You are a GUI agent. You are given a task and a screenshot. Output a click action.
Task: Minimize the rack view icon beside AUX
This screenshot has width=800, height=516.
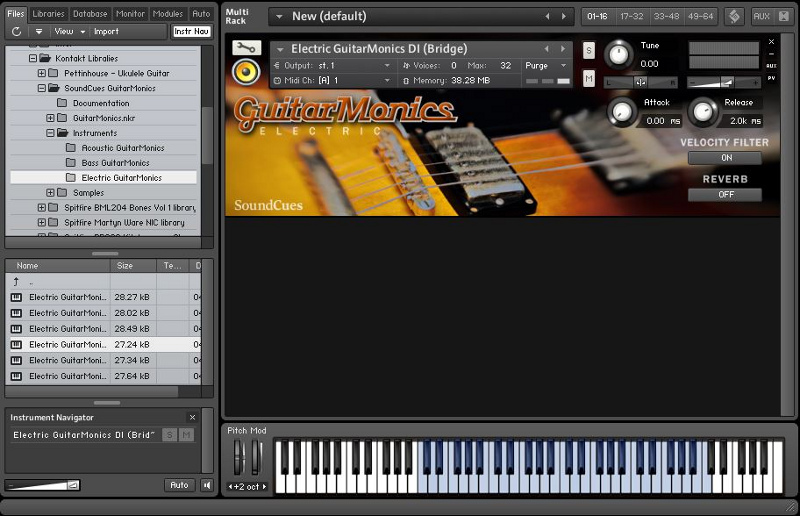pyautogui.click(x=784, y=16)
